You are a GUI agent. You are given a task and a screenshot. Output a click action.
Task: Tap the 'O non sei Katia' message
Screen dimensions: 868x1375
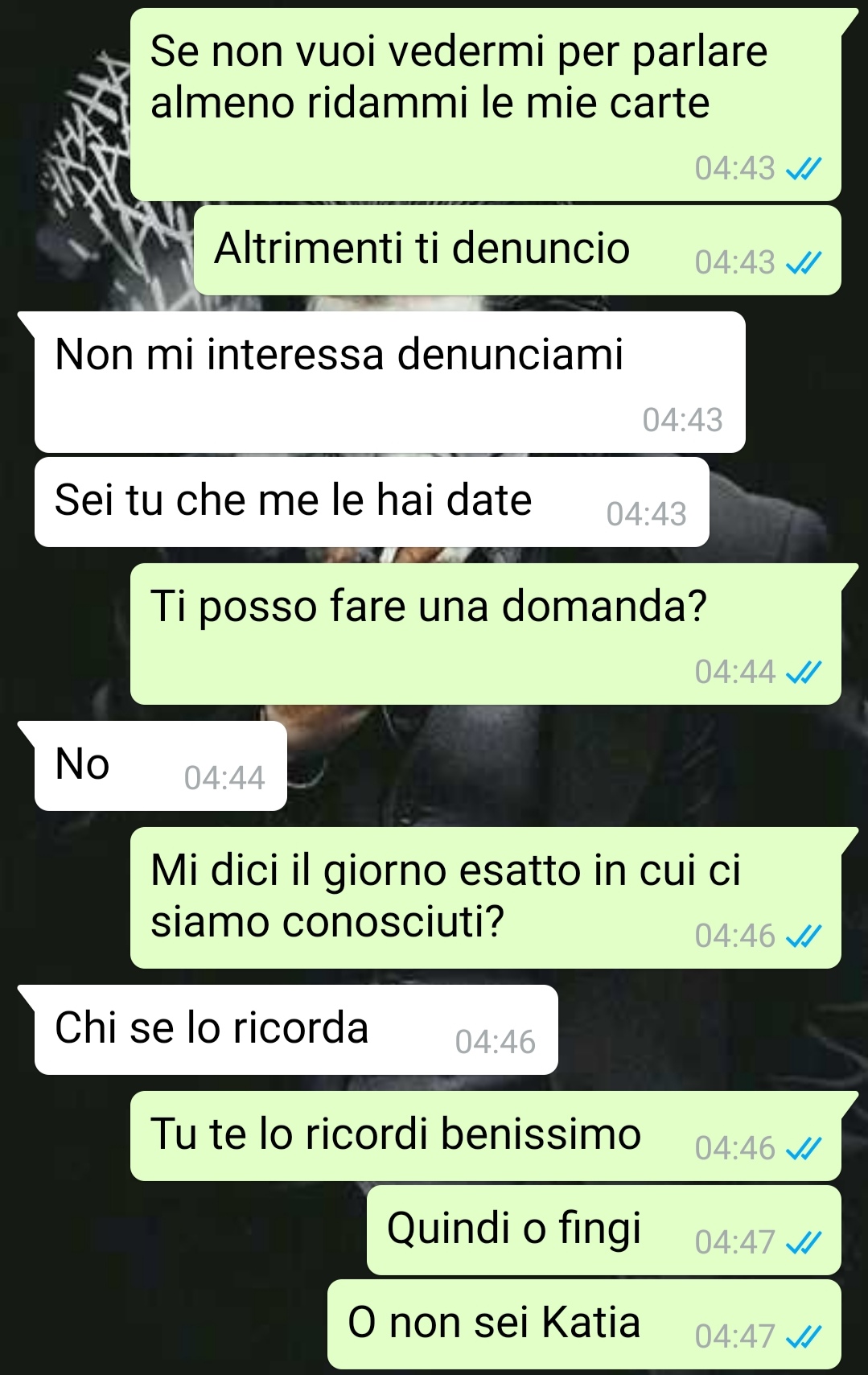(584, 1324)
